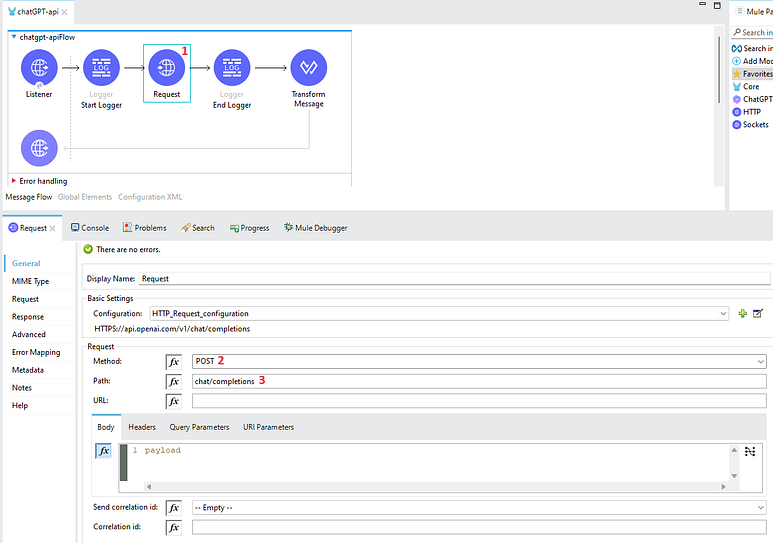Select the MIME Type section
The width and height of the screenshot is (773, 543).
coord(31,281)
